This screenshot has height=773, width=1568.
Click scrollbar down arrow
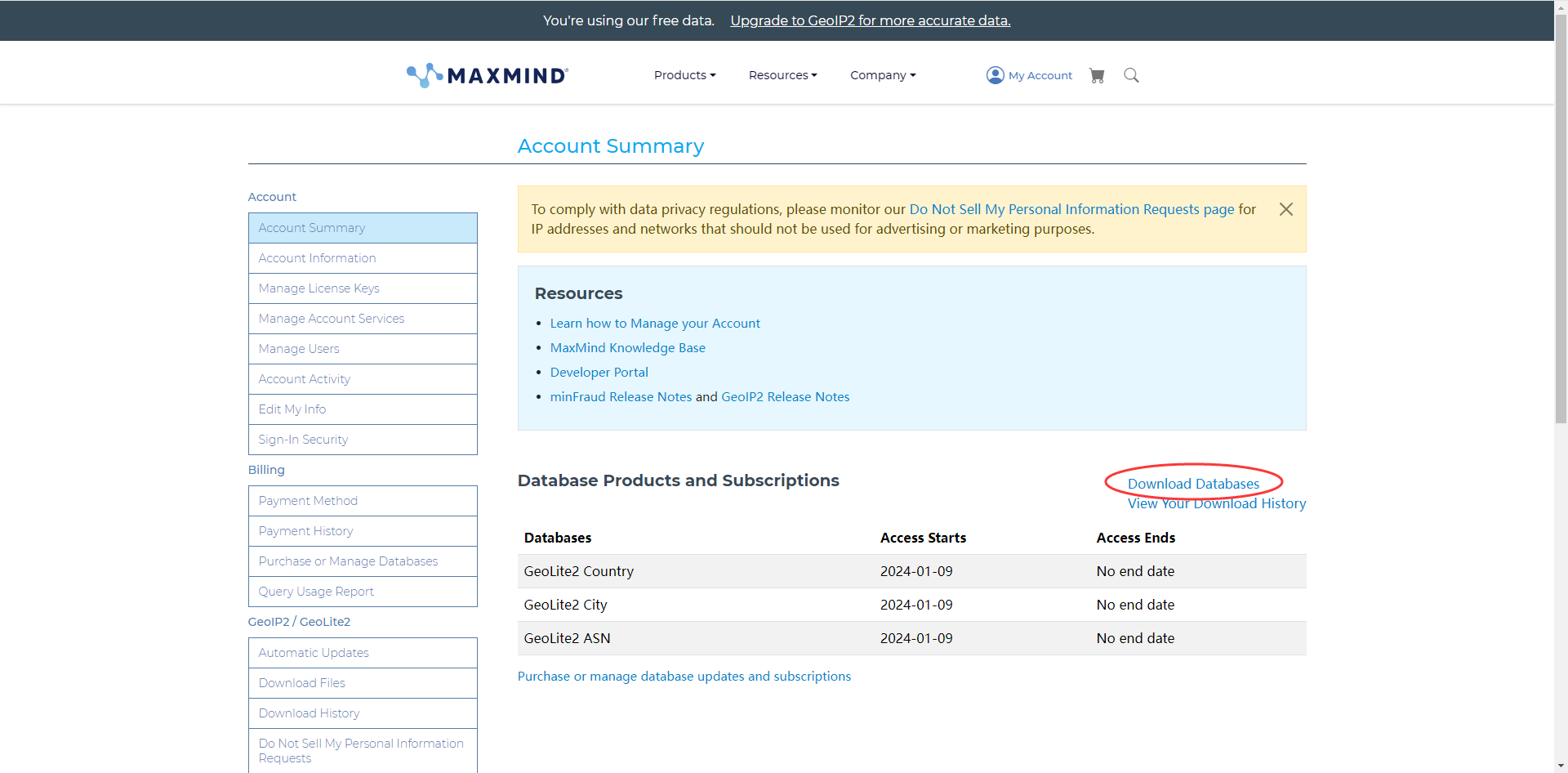1561,766
